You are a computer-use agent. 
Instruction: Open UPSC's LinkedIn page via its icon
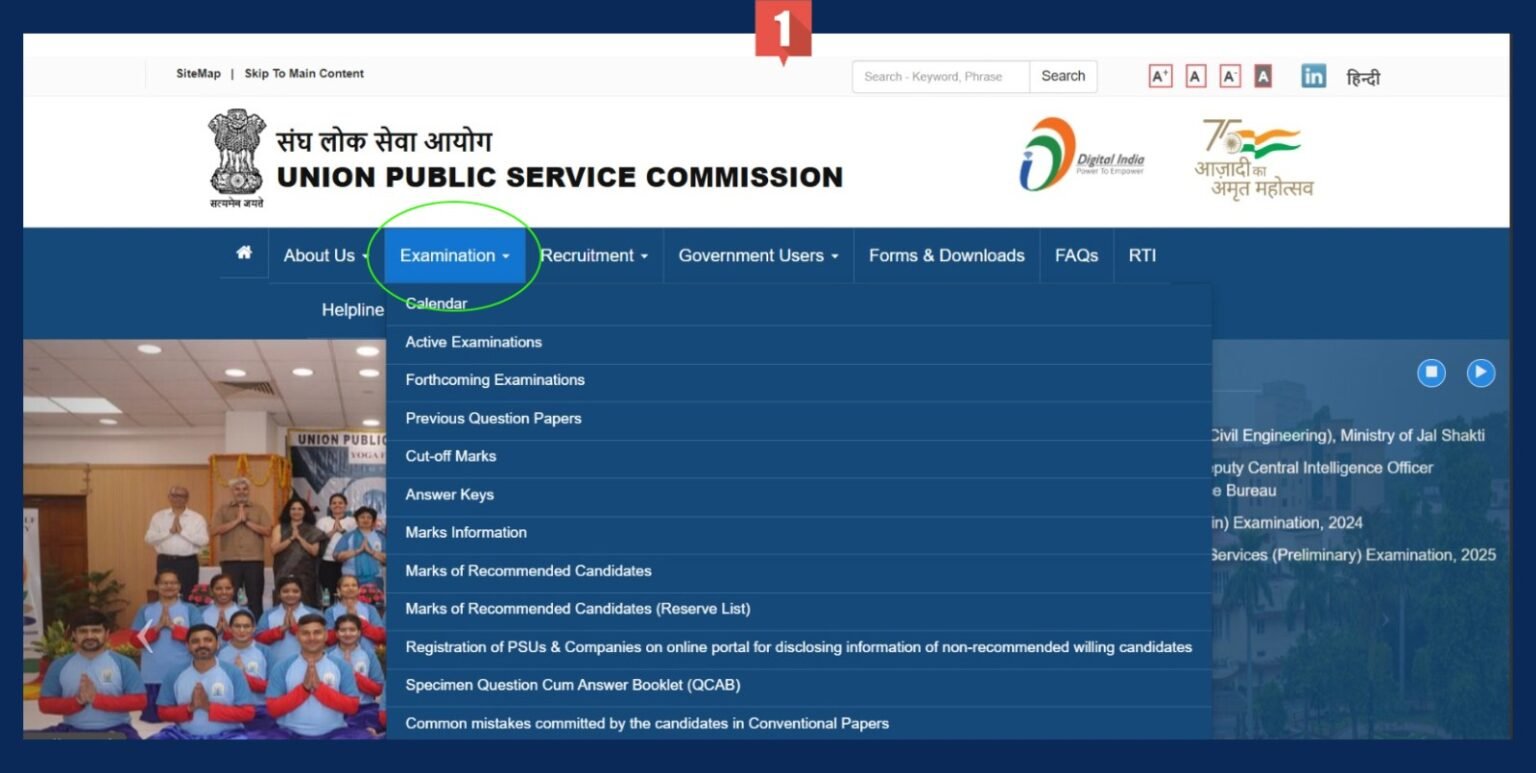point(1313,75)
